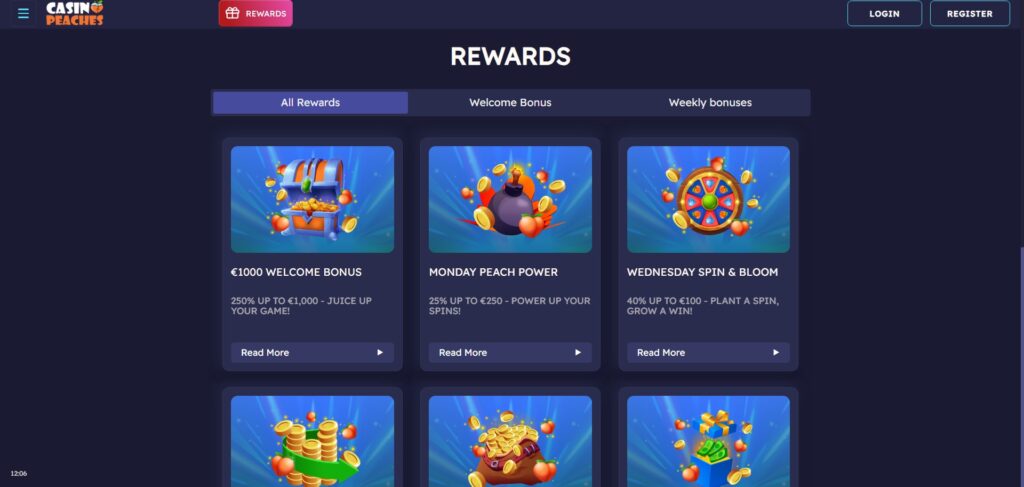Viewport: 1024px width, 487px height.
Task: Open the spinning wheel Wednesday bonus image
Action: [x=708, y=199]
